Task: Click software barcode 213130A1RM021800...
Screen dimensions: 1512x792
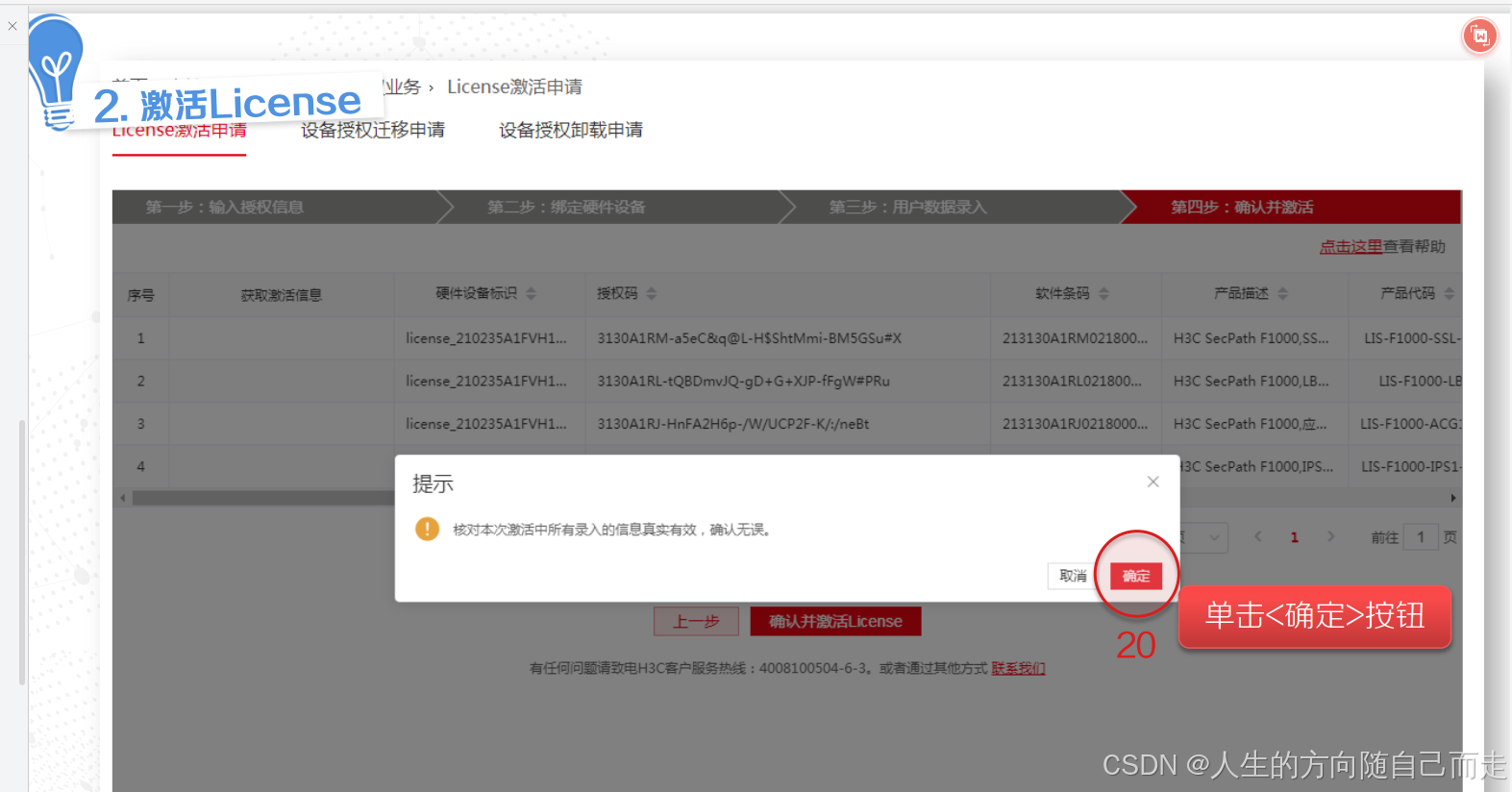Action: tap(1075, 338)
